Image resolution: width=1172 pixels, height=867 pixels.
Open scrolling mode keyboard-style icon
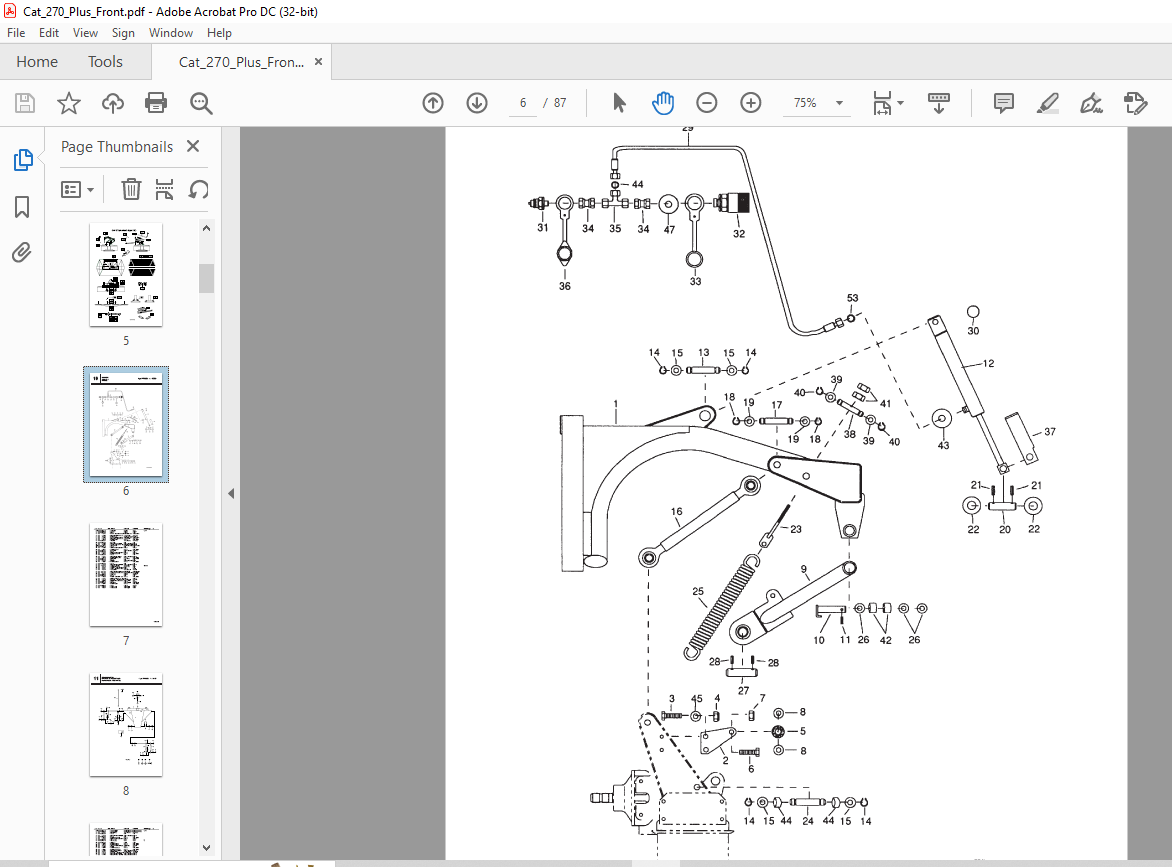(x=939, y=103)
